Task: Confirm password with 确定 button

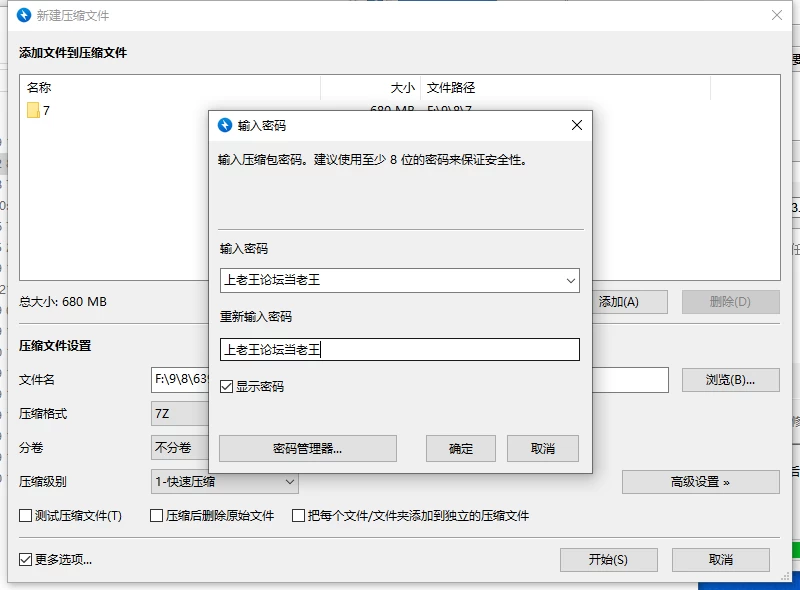Action: tap(461, 448)
